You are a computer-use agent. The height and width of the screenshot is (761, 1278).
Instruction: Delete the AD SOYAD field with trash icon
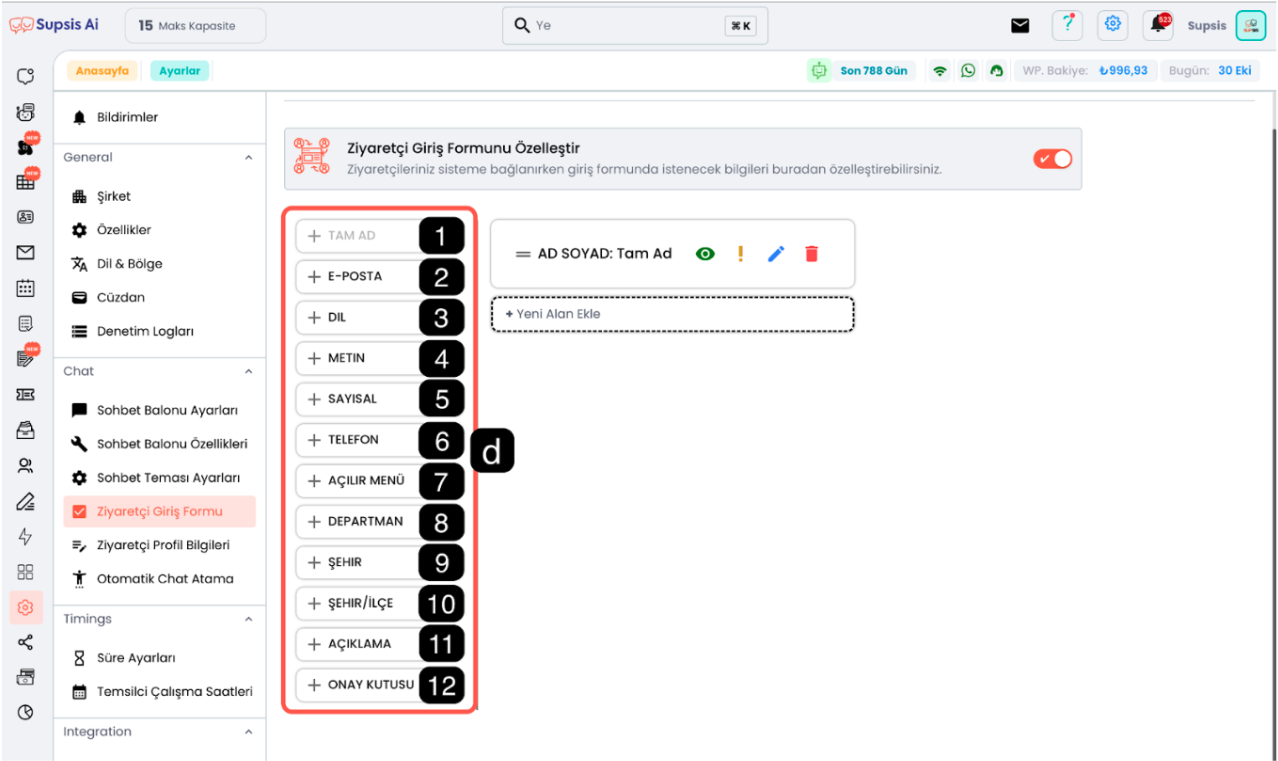(x=811, y=254)
